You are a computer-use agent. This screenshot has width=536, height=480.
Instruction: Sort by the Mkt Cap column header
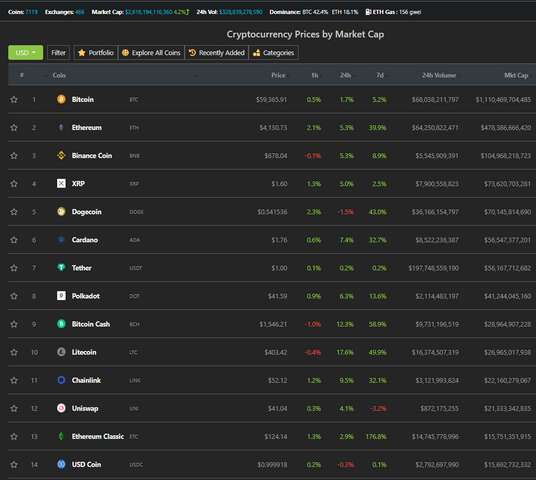(516, 75)
